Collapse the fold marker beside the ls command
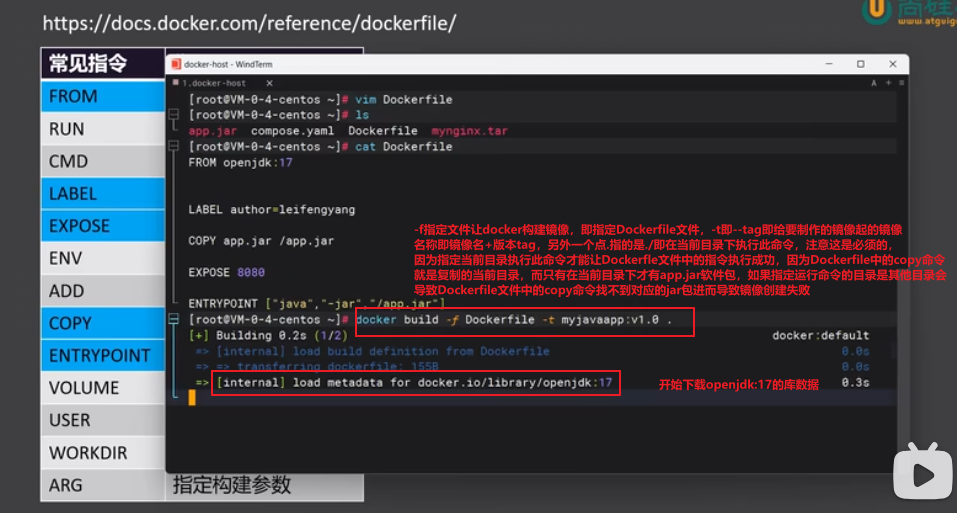The width and height of the screenshot is (957, 513). 174,115
